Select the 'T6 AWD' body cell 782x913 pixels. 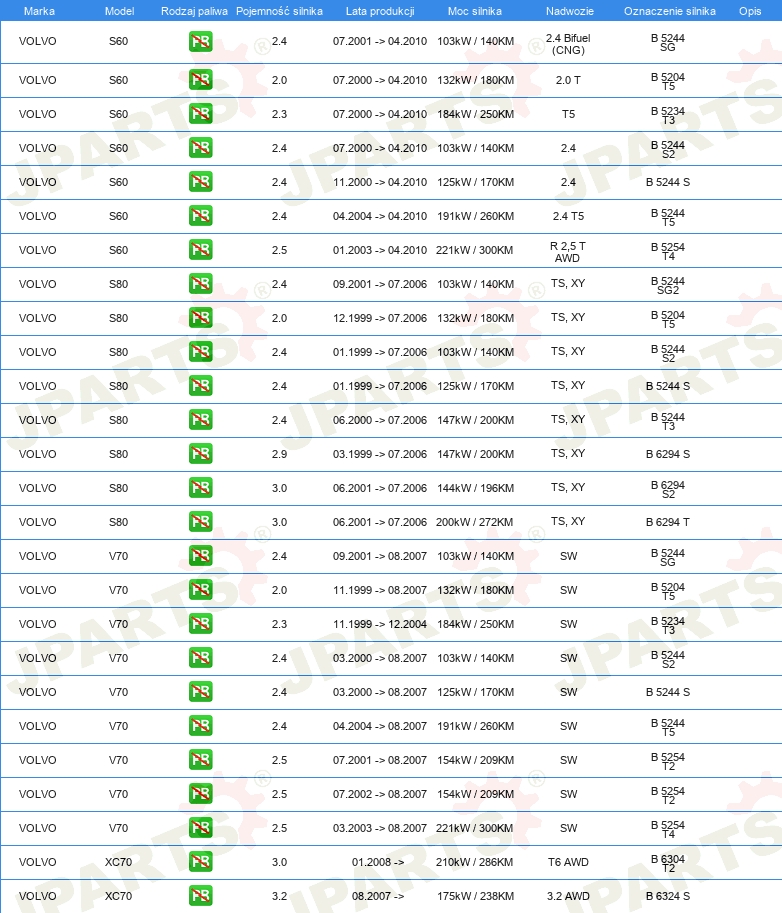[x=568, y=862]
